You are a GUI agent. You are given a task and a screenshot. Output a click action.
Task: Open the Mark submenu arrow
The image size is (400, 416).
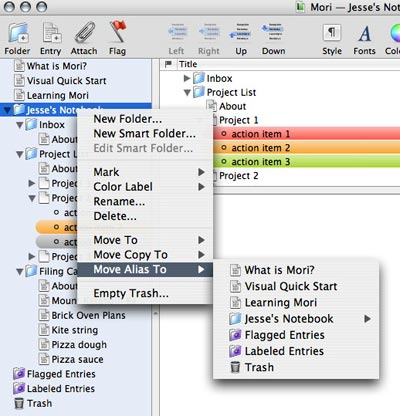pos(201,172)
